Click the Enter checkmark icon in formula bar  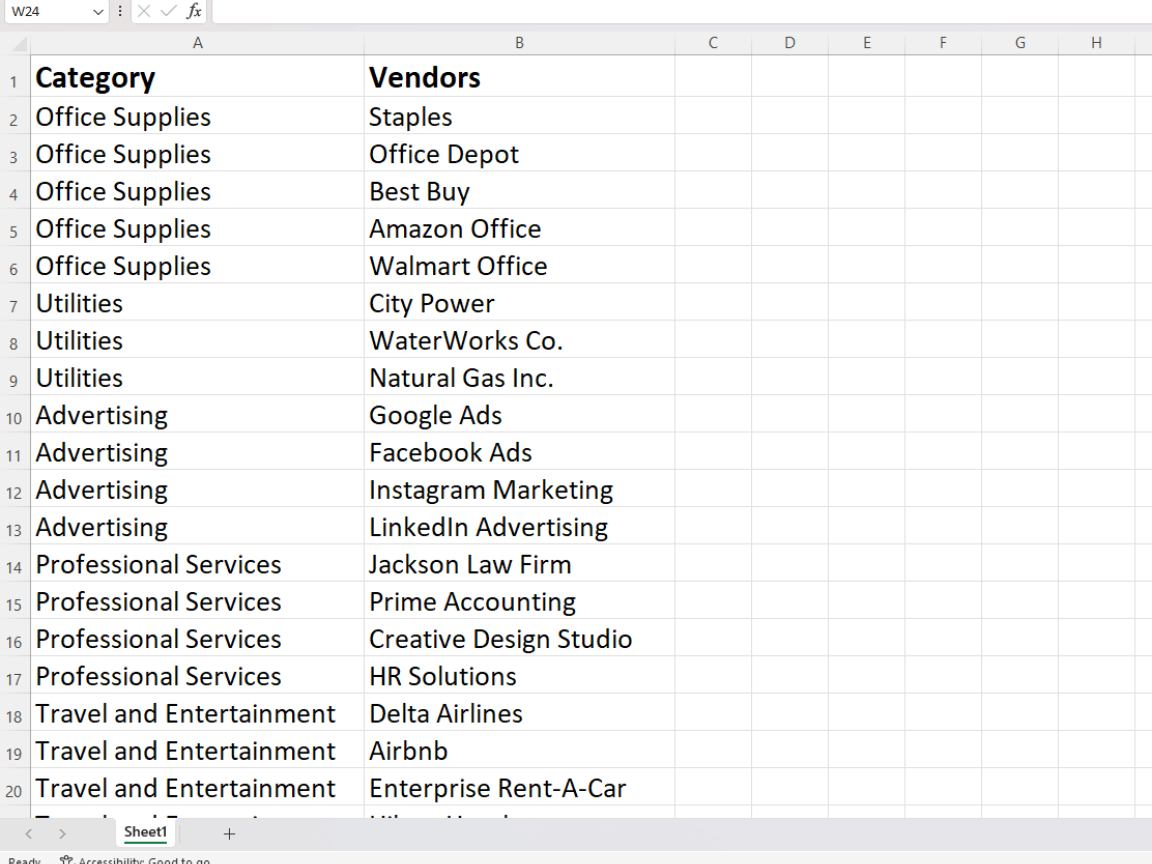click(169, 11)
